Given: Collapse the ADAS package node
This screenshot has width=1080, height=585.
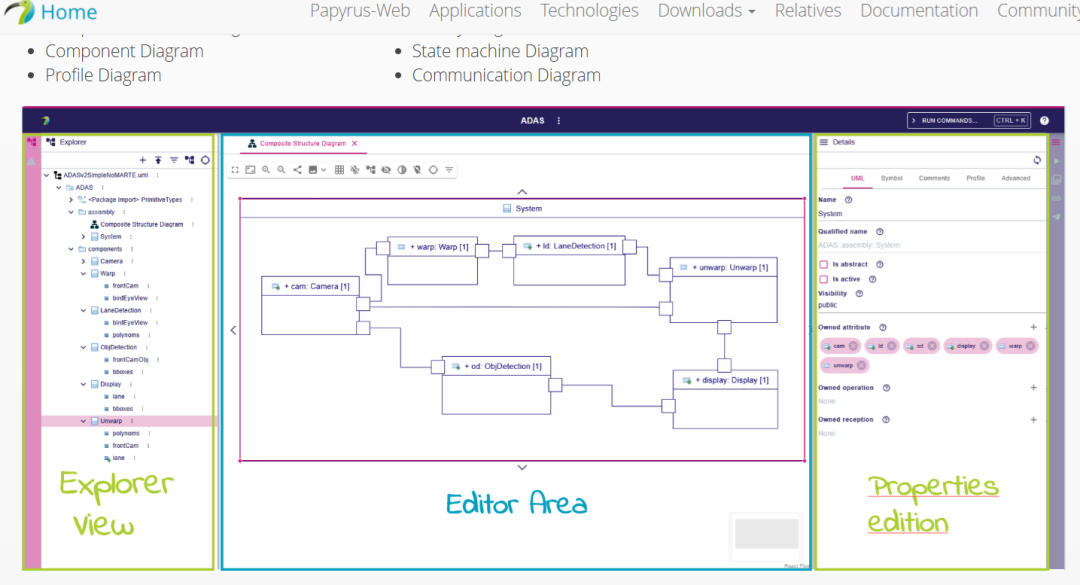Looking at the screenshot, I should 59,187.
